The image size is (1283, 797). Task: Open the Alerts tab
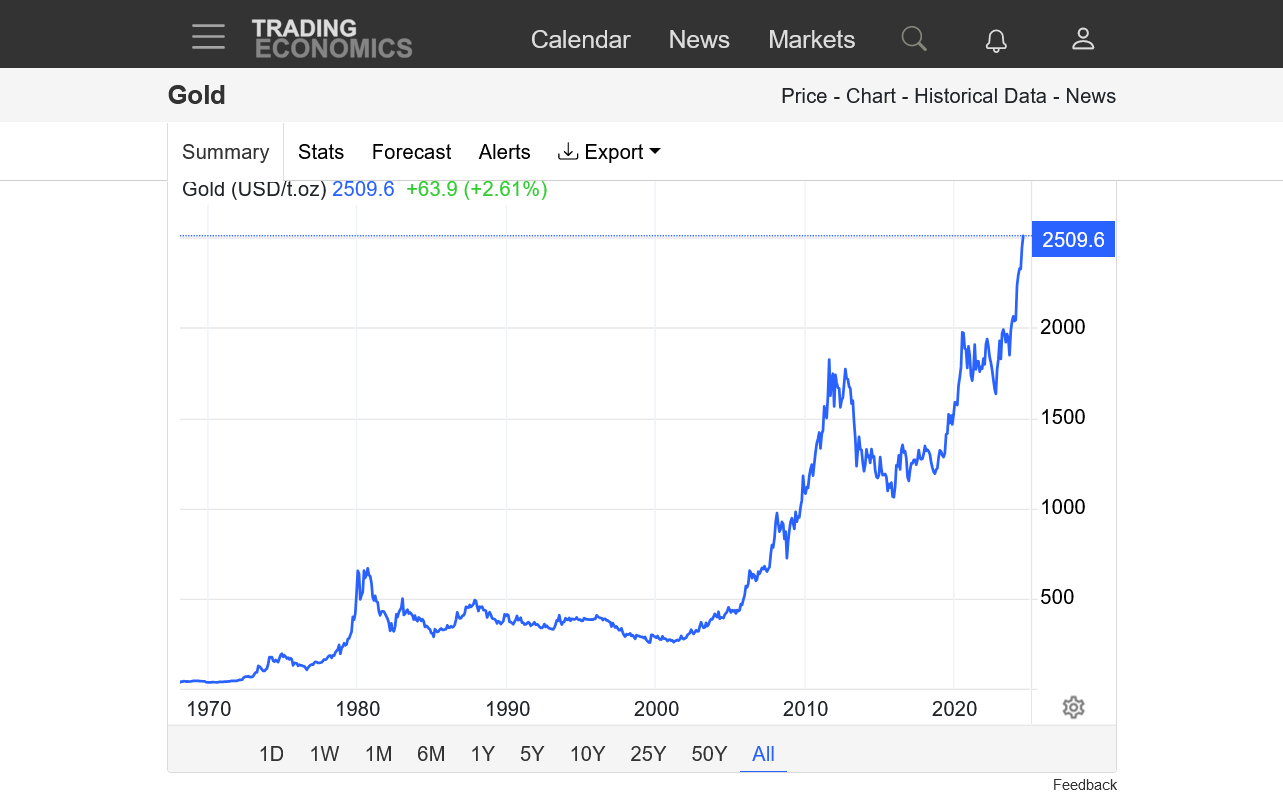click(504, 152)
